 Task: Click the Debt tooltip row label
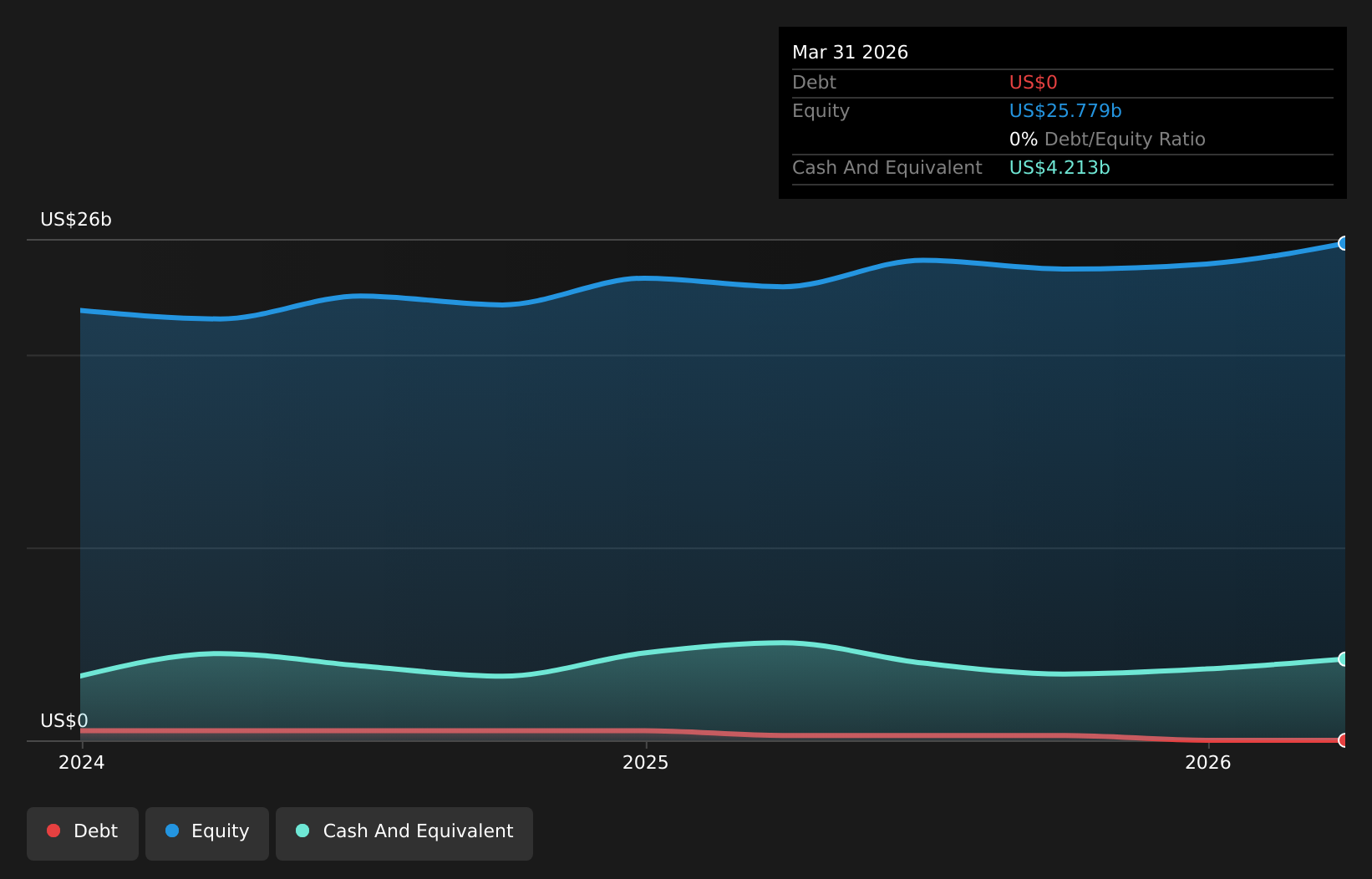(x=814, y=83)
